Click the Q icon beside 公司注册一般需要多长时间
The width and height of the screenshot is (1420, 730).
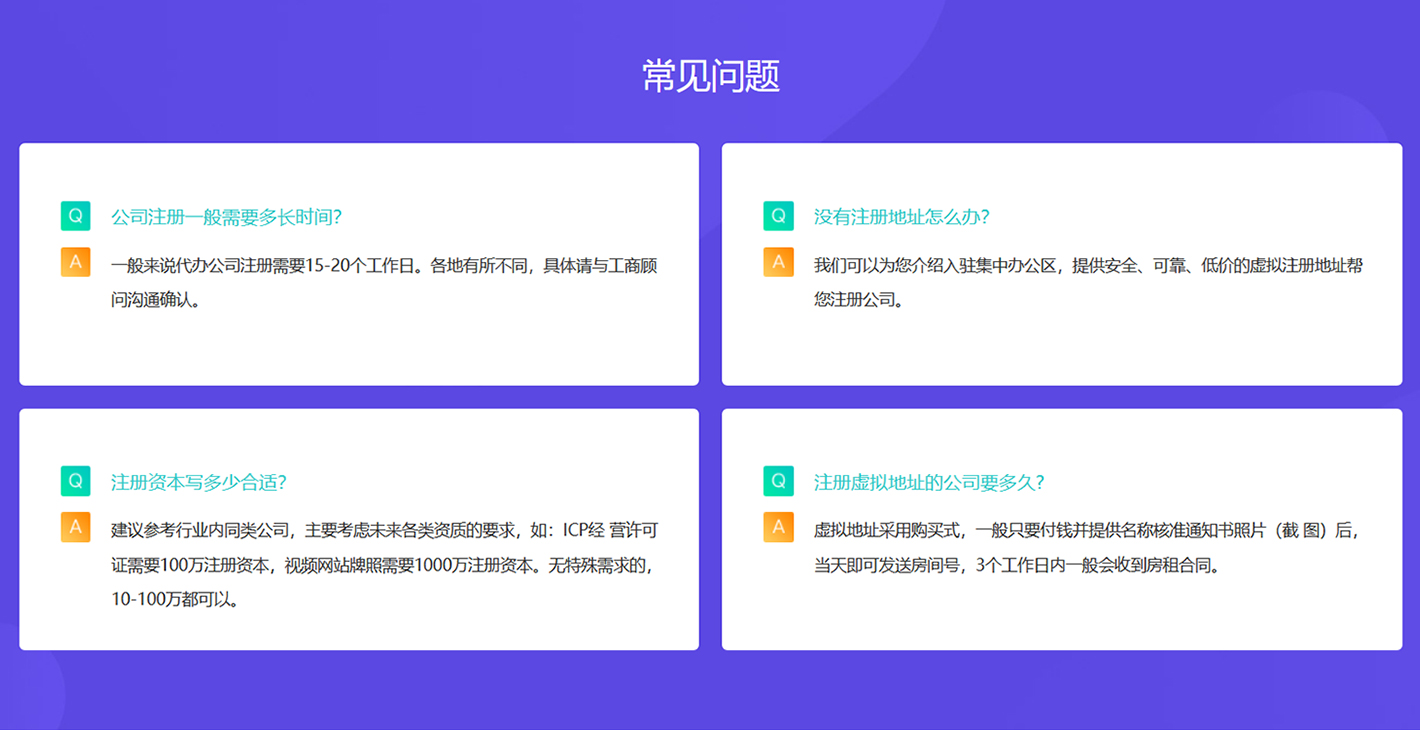coord(75,216)
